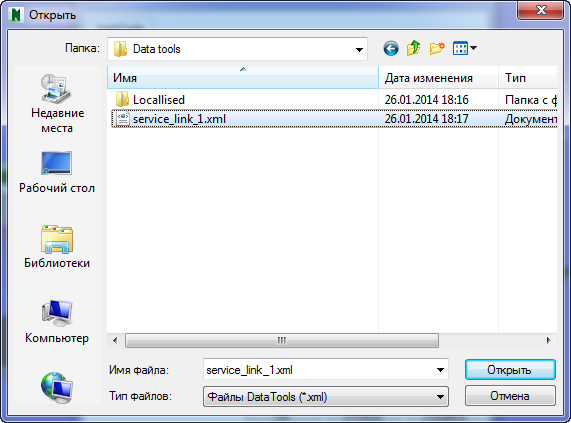Open Библиотеки in the places bar
This screenshot has width=571, height=423.
point(57,247)
